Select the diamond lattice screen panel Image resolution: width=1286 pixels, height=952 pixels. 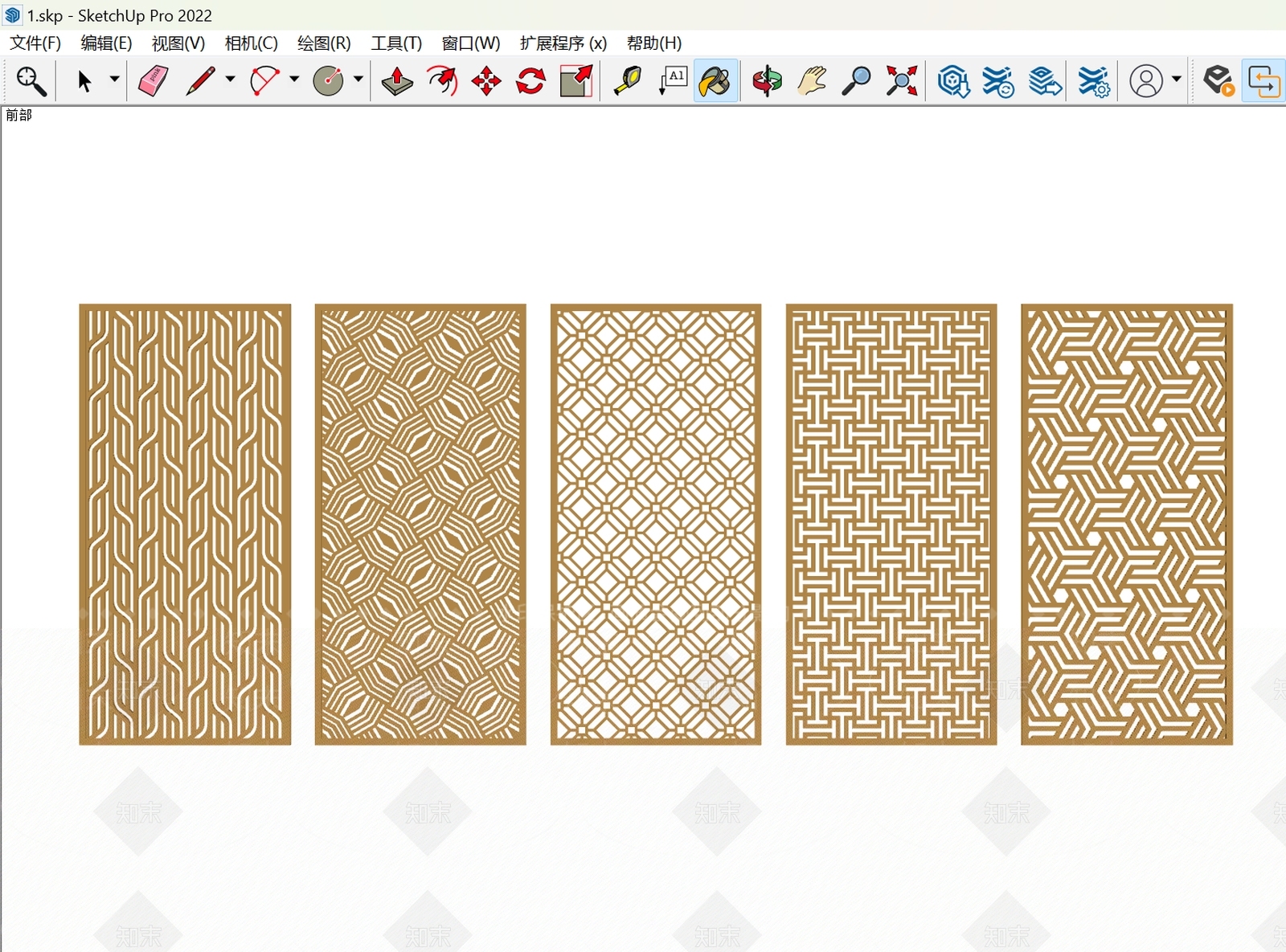(x=656, y=525)
